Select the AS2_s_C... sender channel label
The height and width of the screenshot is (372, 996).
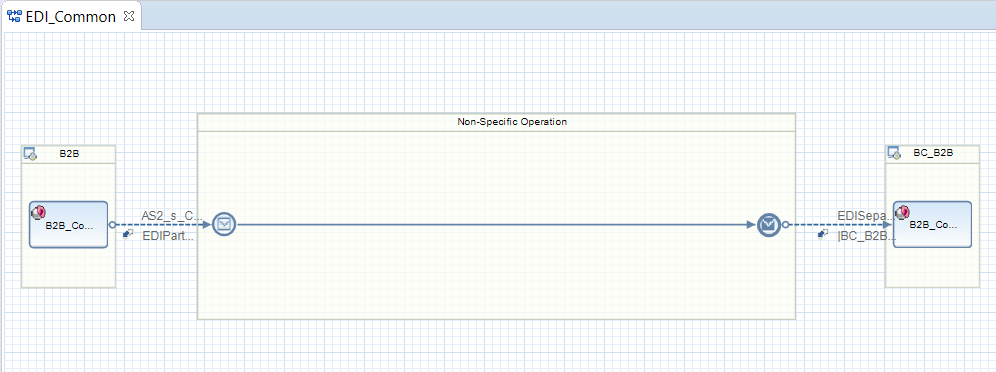(172, 216)
